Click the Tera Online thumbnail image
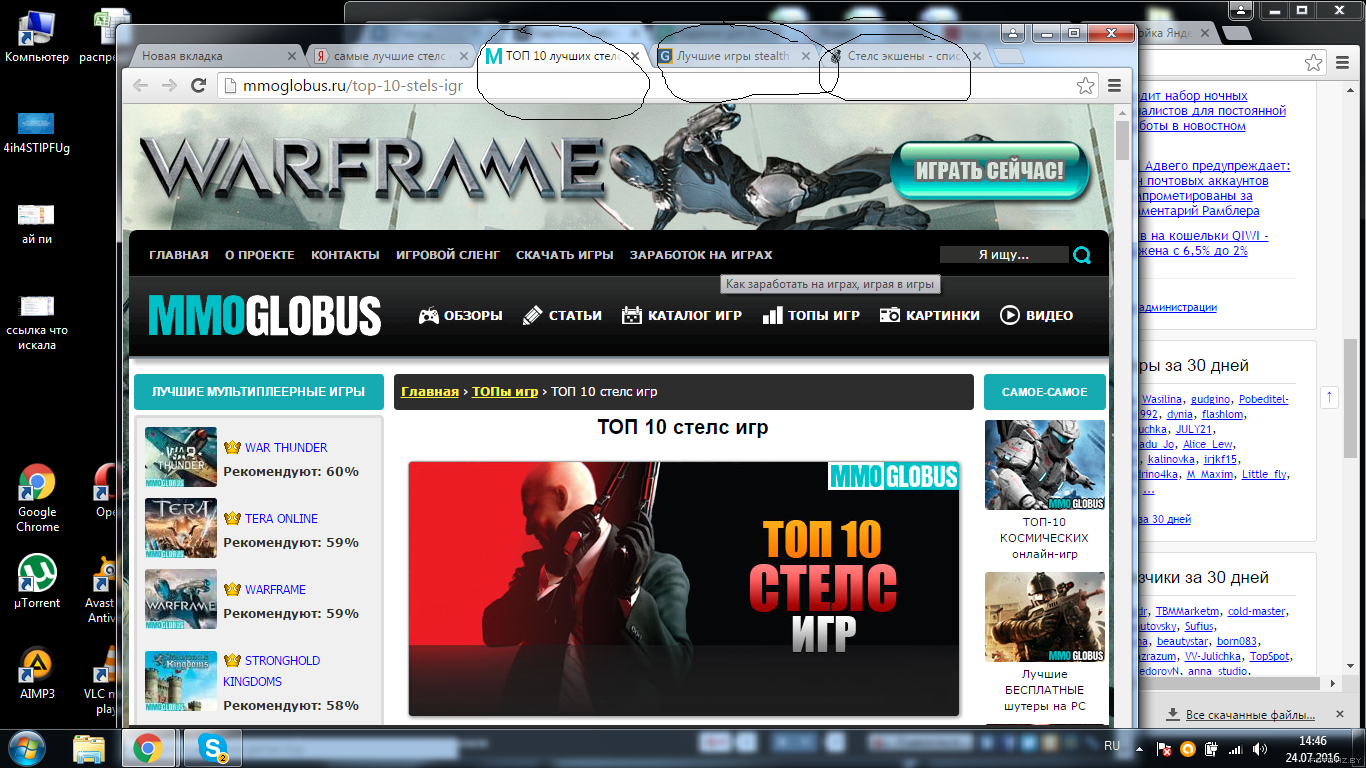 181,528
